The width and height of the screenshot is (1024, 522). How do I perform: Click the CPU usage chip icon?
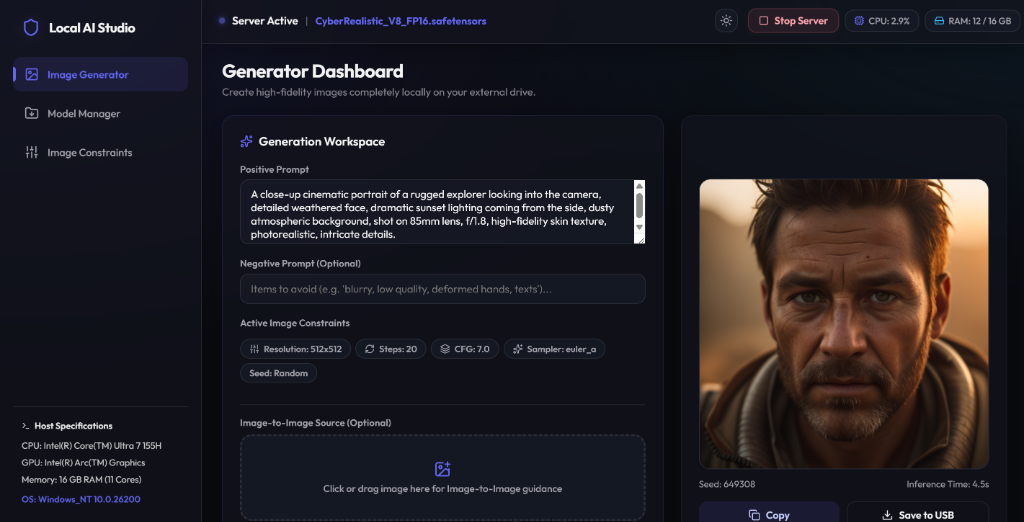tap(859, 21)
